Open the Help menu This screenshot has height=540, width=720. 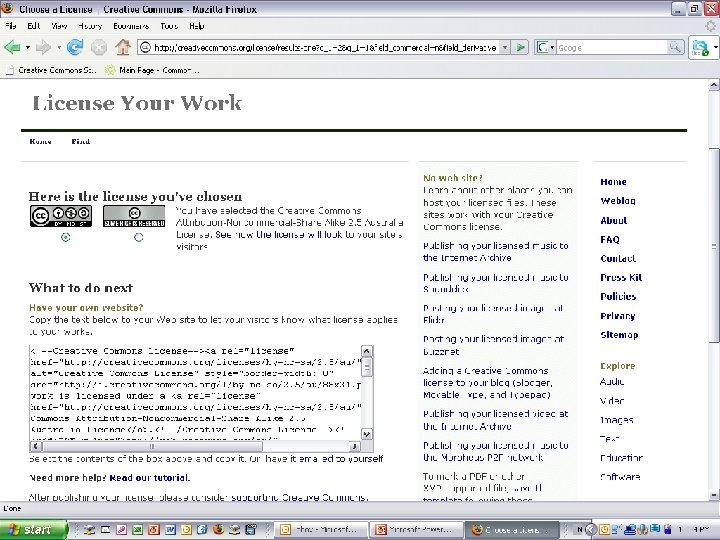[197, 26]
